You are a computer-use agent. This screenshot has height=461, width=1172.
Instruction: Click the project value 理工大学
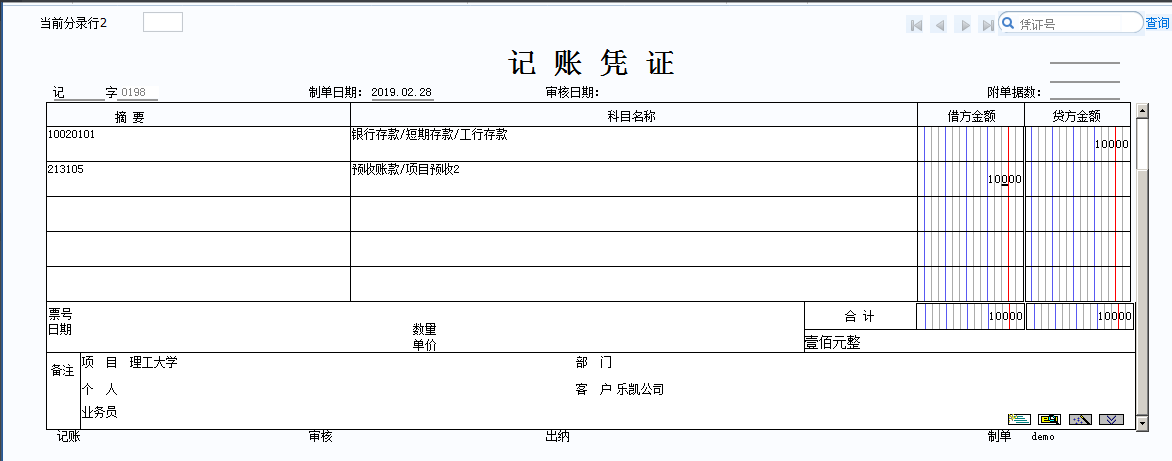point(153,362)
